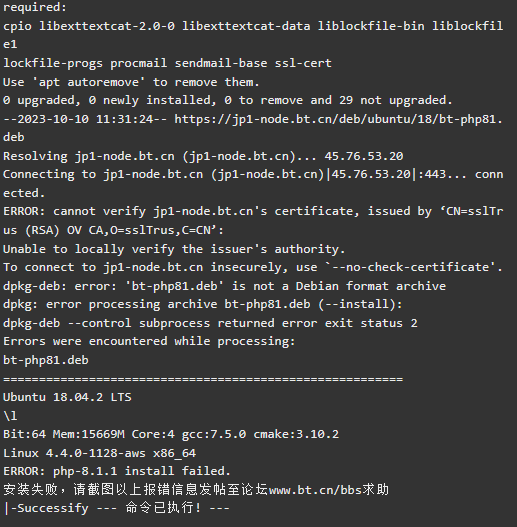The height and width of the screenshot is (527, 517).
Task: Click the 'Ubuntu 18.04.2 LTS' line
Action: [x=67, y=397]
